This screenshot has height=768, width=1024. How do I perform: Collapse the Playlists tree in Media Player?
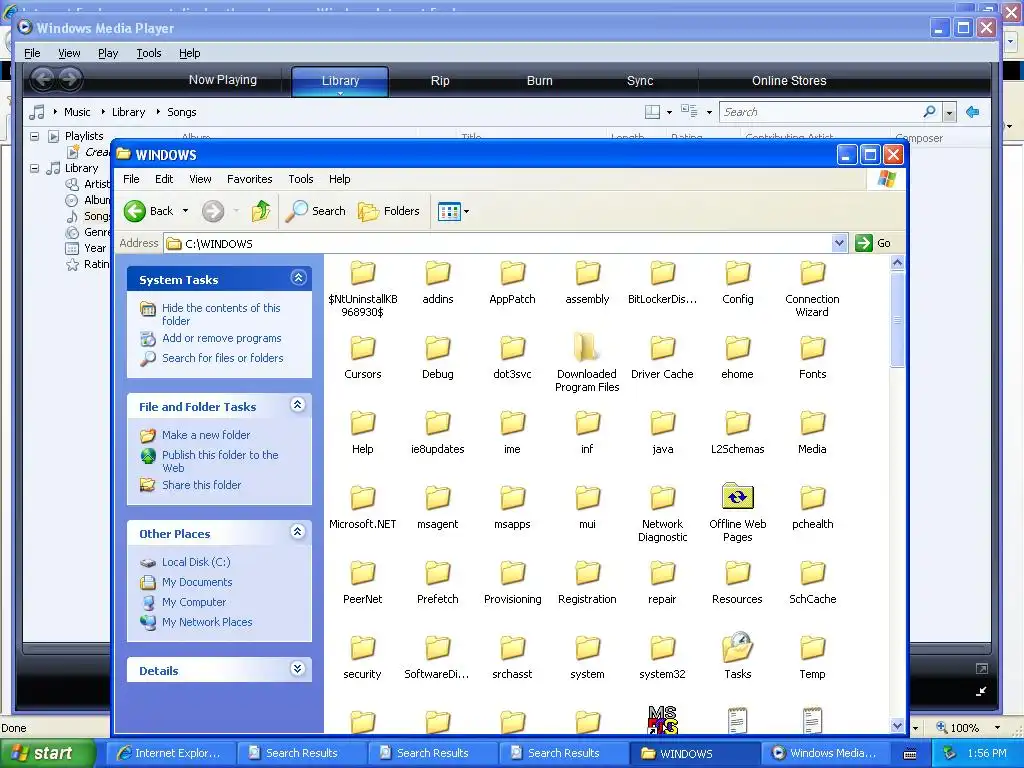pyautogui.click(x=35, y=136)
